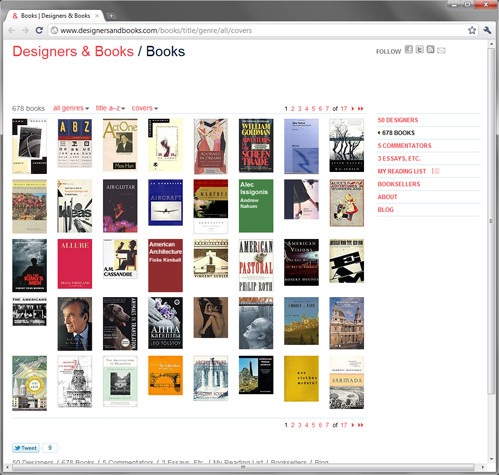Reload the page with refresh icon

(39, 30)
